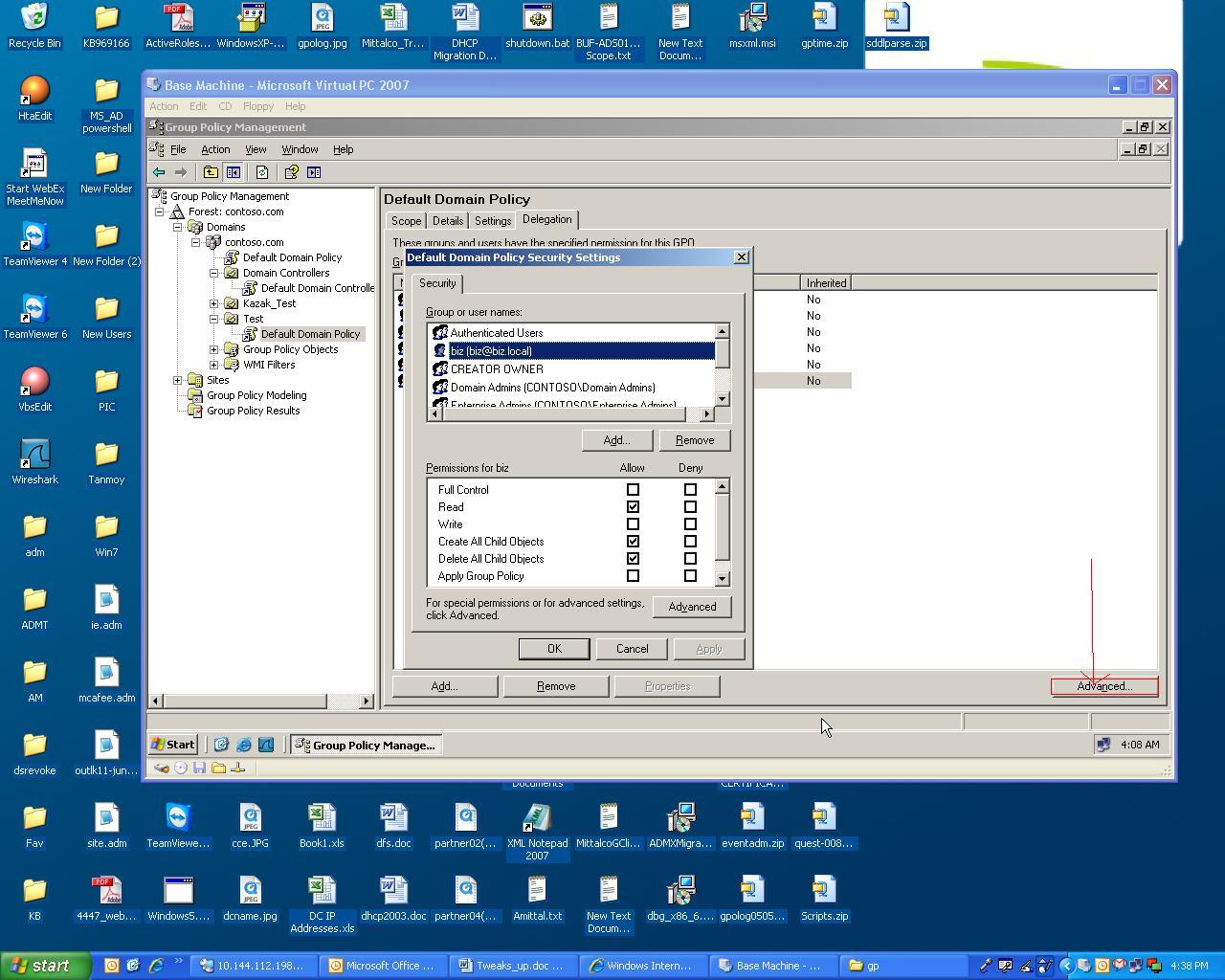
Task: Collapse contoso.com domain node
Action: [x=196, y=242]
